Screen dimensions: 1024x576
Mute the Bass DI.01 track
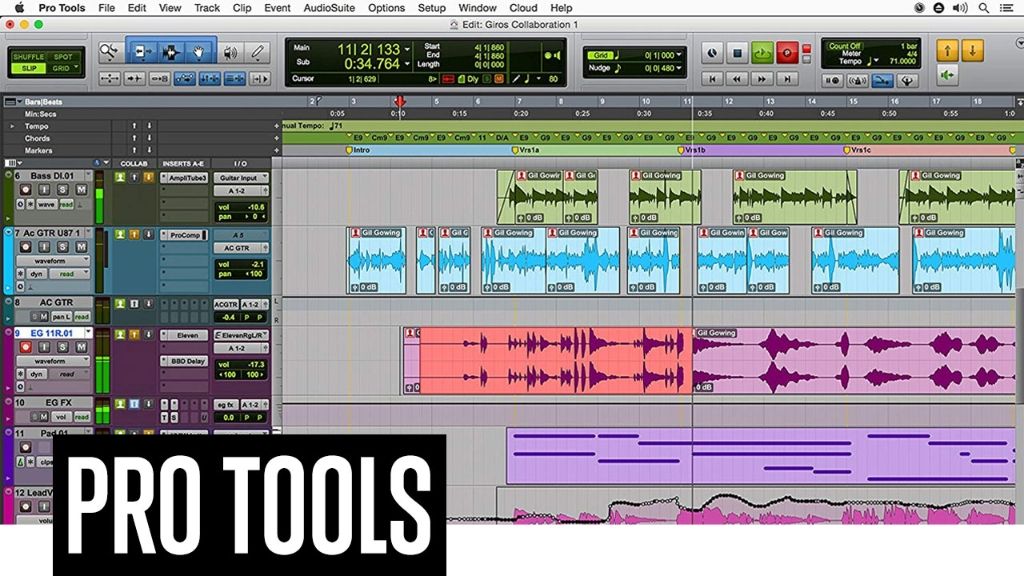[81, 189]
